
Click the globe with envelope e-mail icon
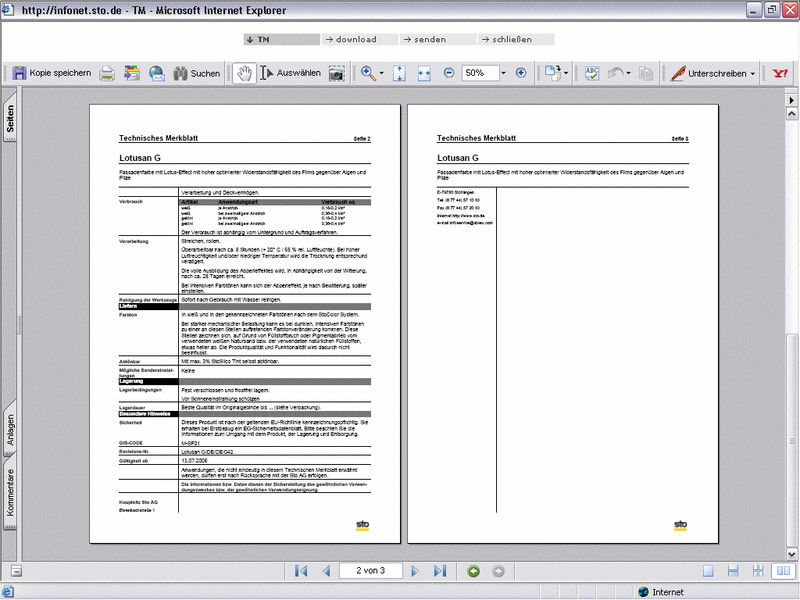[157, 73]
